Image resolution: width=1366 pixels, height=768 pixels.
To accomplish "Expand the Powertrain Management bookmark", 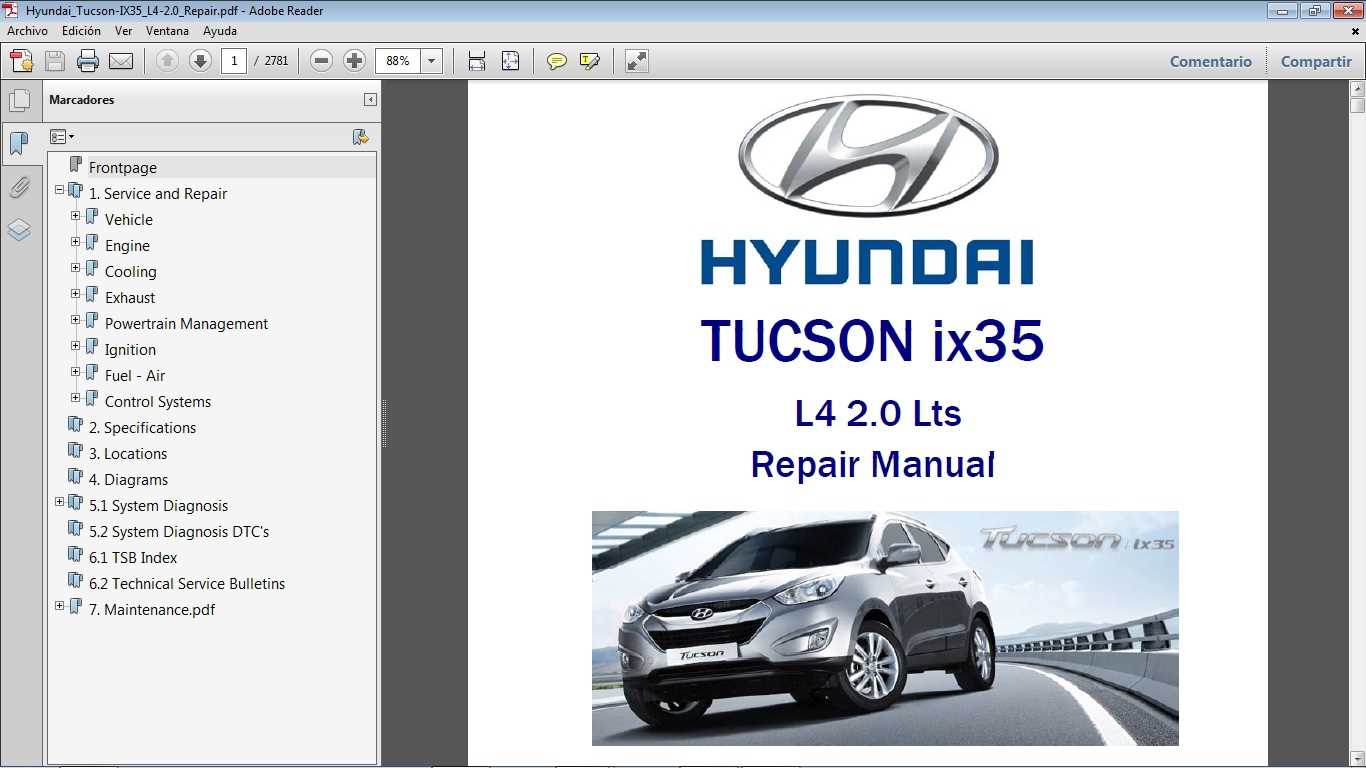I will coord(75,319).
